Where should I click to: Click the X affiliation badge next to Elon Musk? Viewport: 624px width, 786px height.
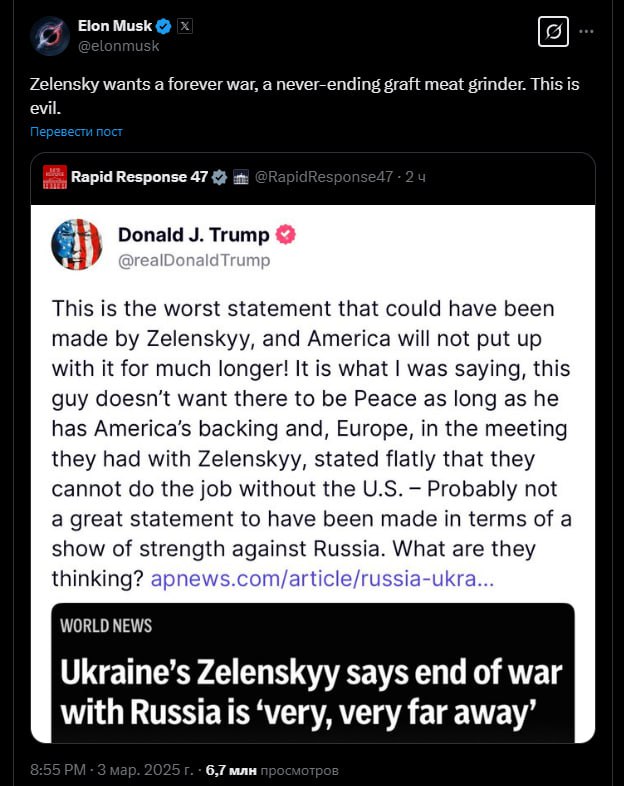coord(185,26)
